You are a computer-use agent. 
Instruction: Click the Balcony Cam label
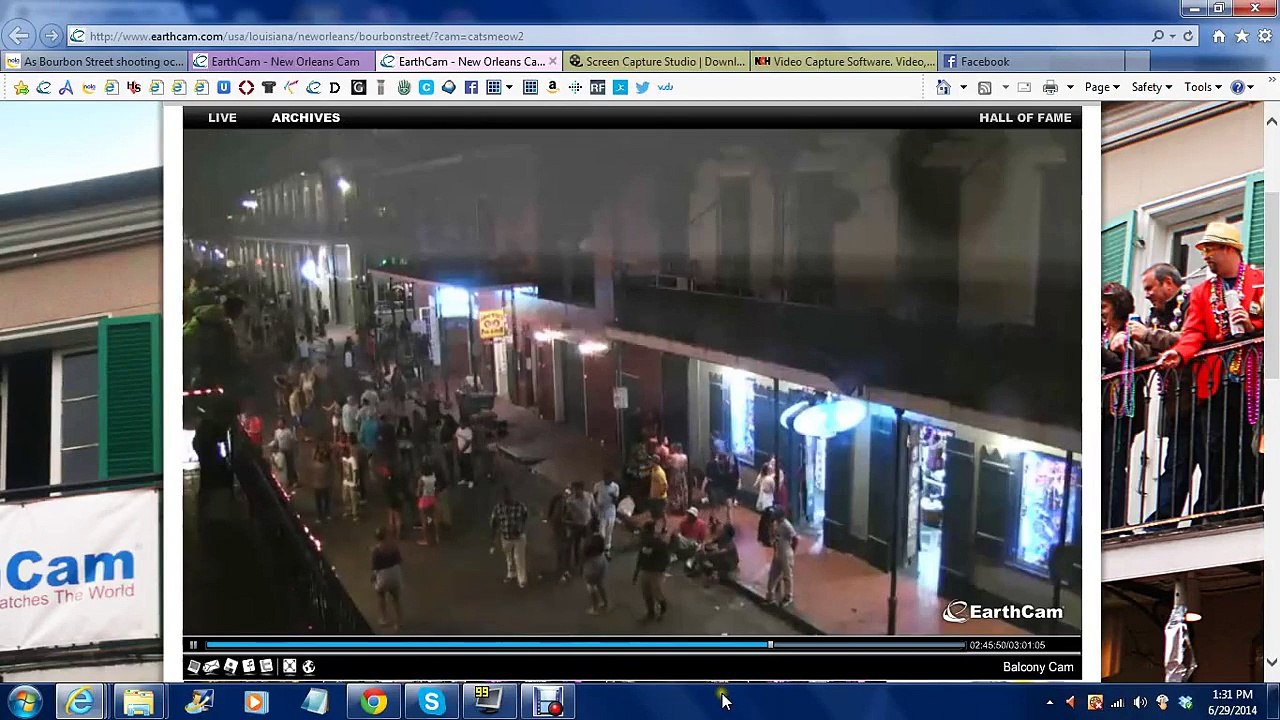click(x=1038, y=667)
